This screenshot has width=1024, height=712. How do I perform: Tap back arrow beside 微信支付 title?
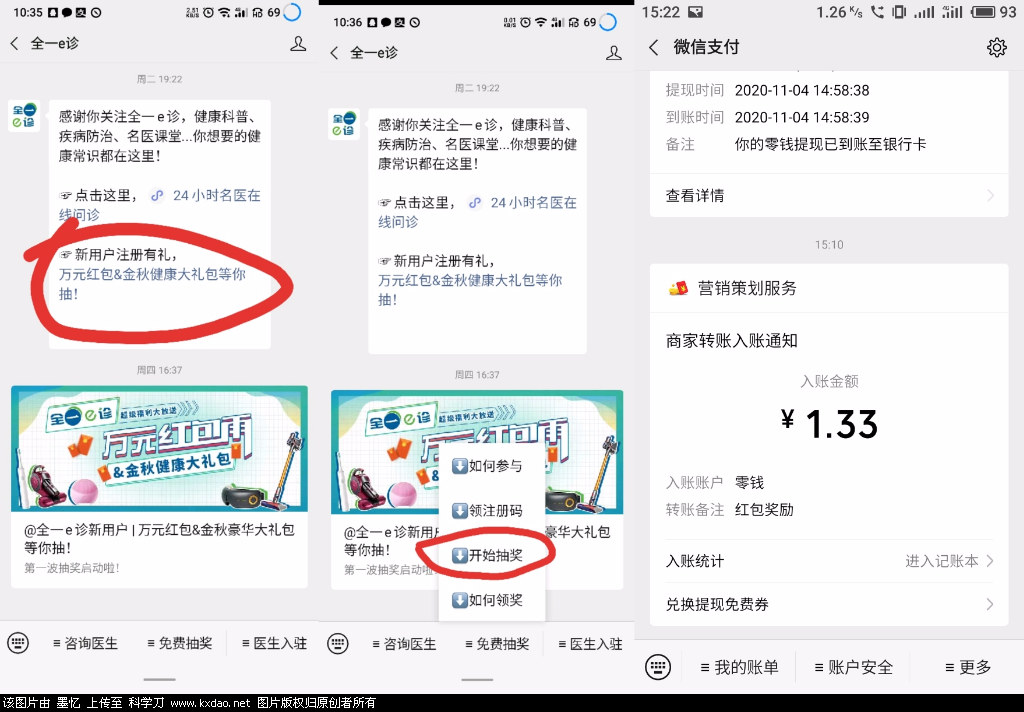[x=654, y=48]
